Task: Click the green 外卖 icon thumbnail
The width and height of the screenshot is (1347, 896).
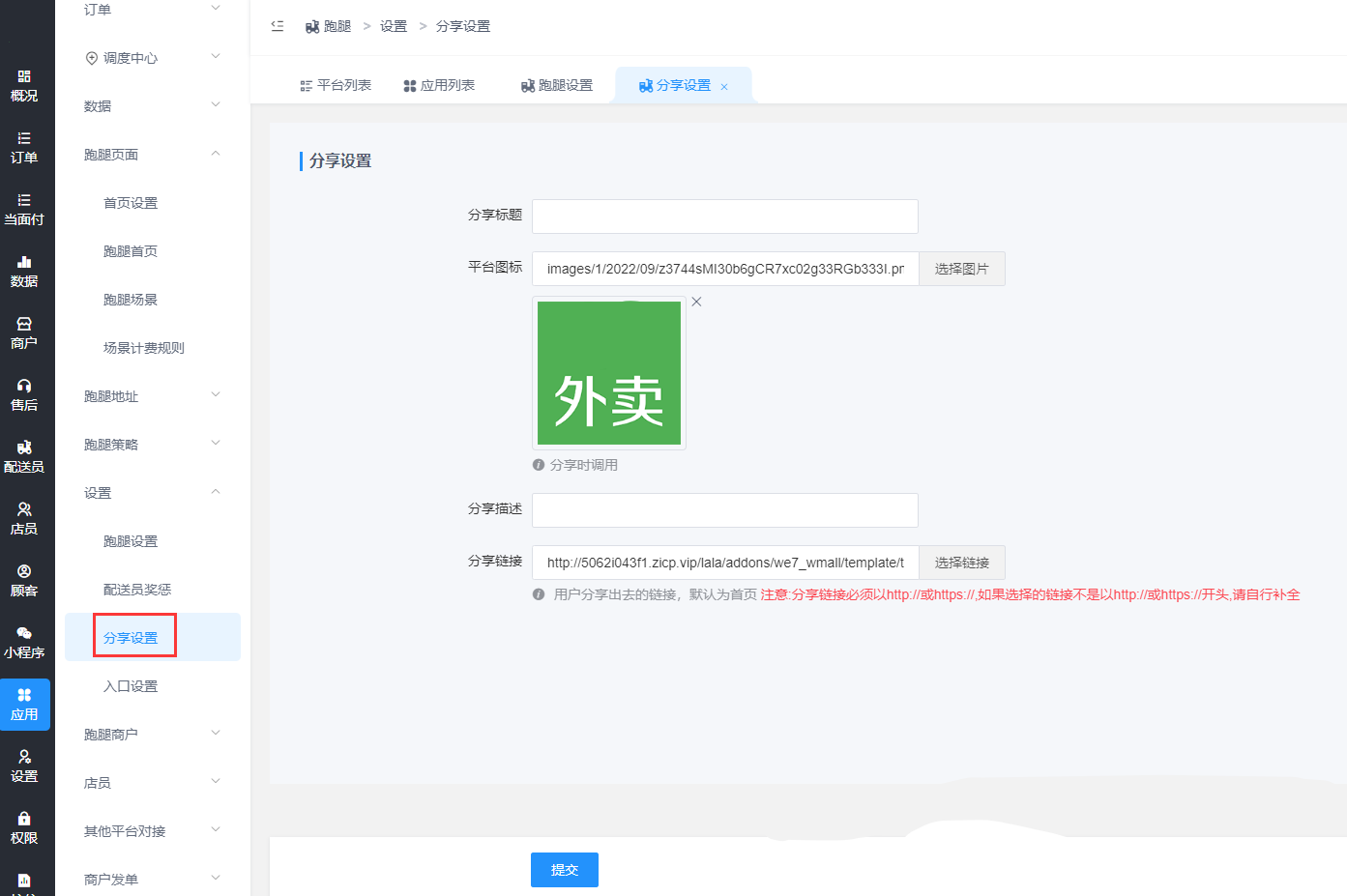Action: 609,373
